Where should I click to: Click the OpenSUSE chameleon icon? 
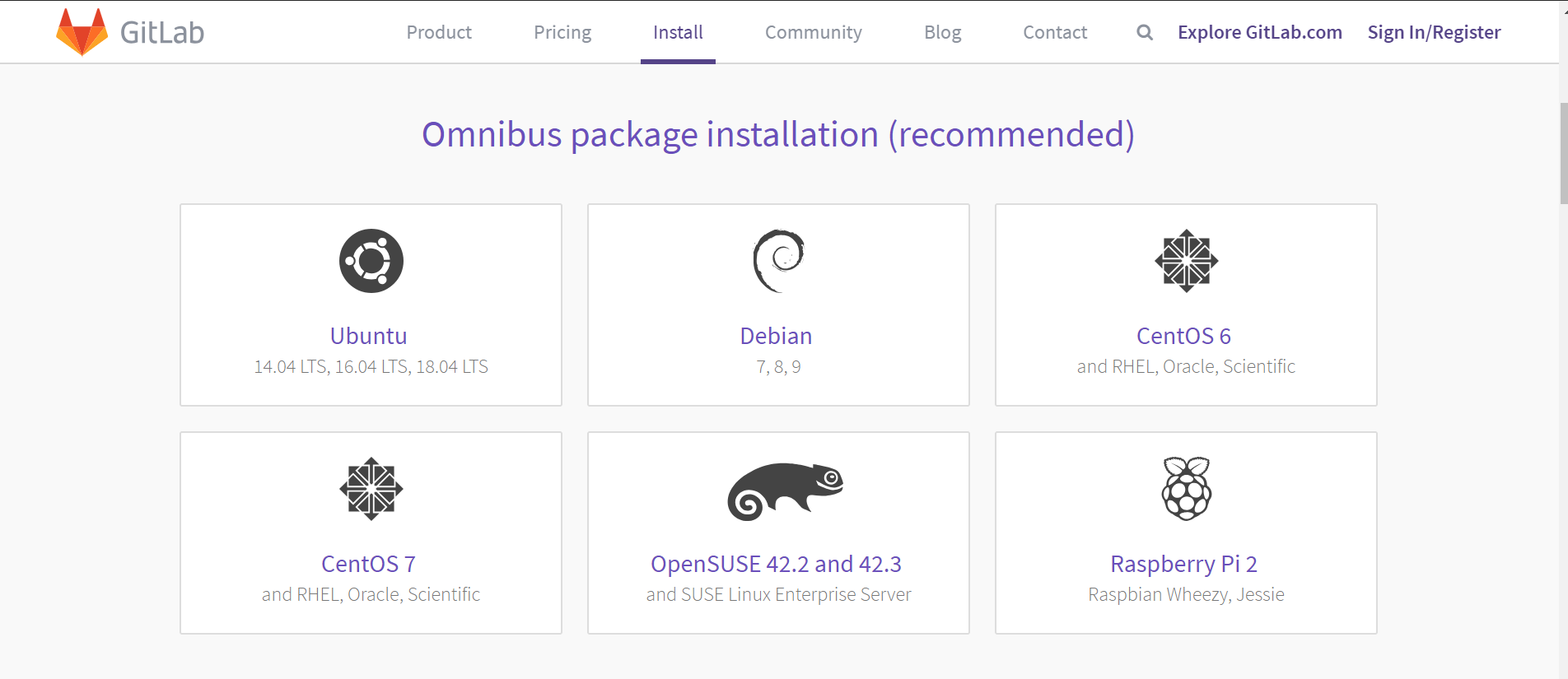coord(786,491)
